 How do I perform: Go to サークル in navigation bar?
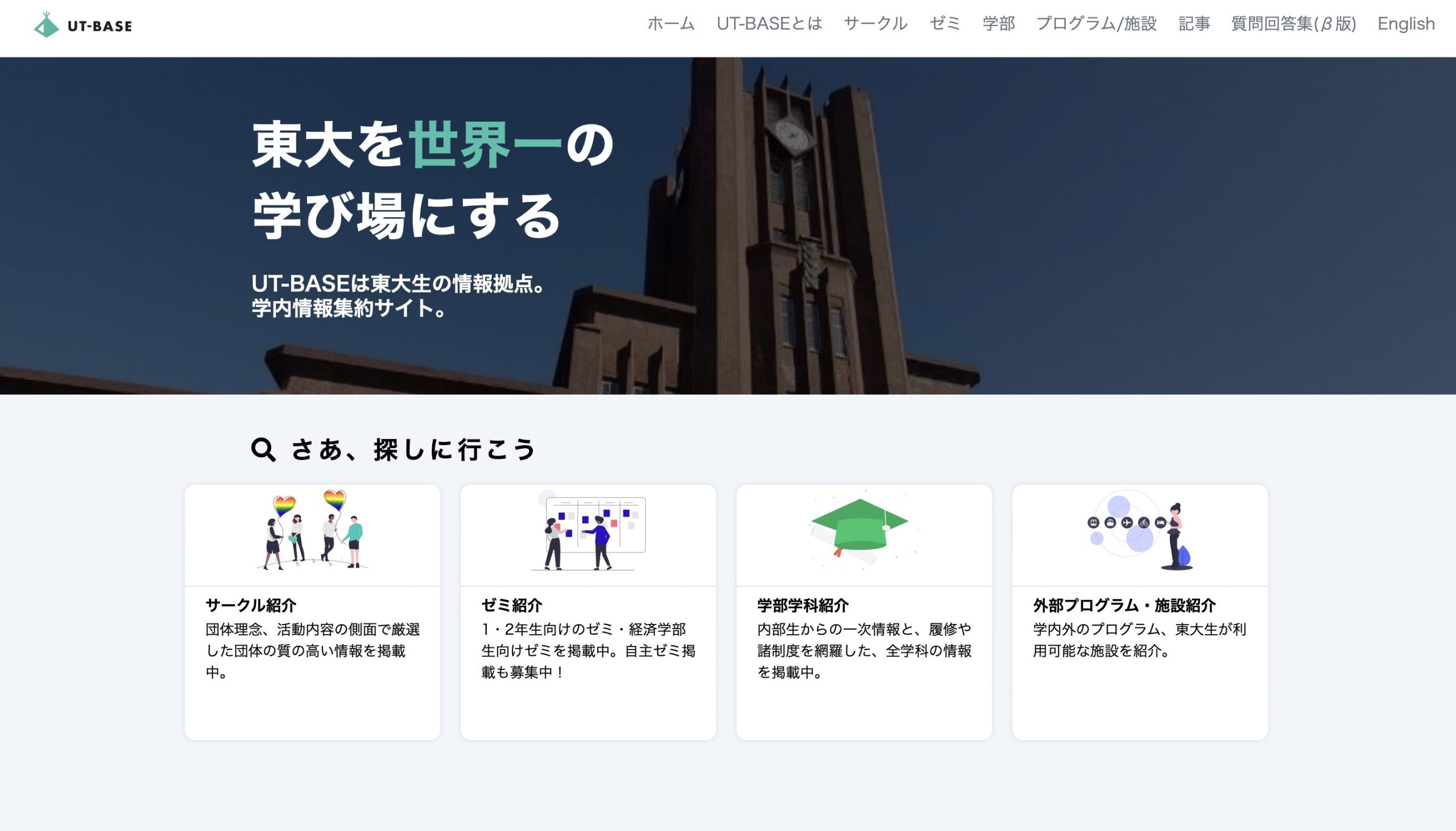point(875,24)
